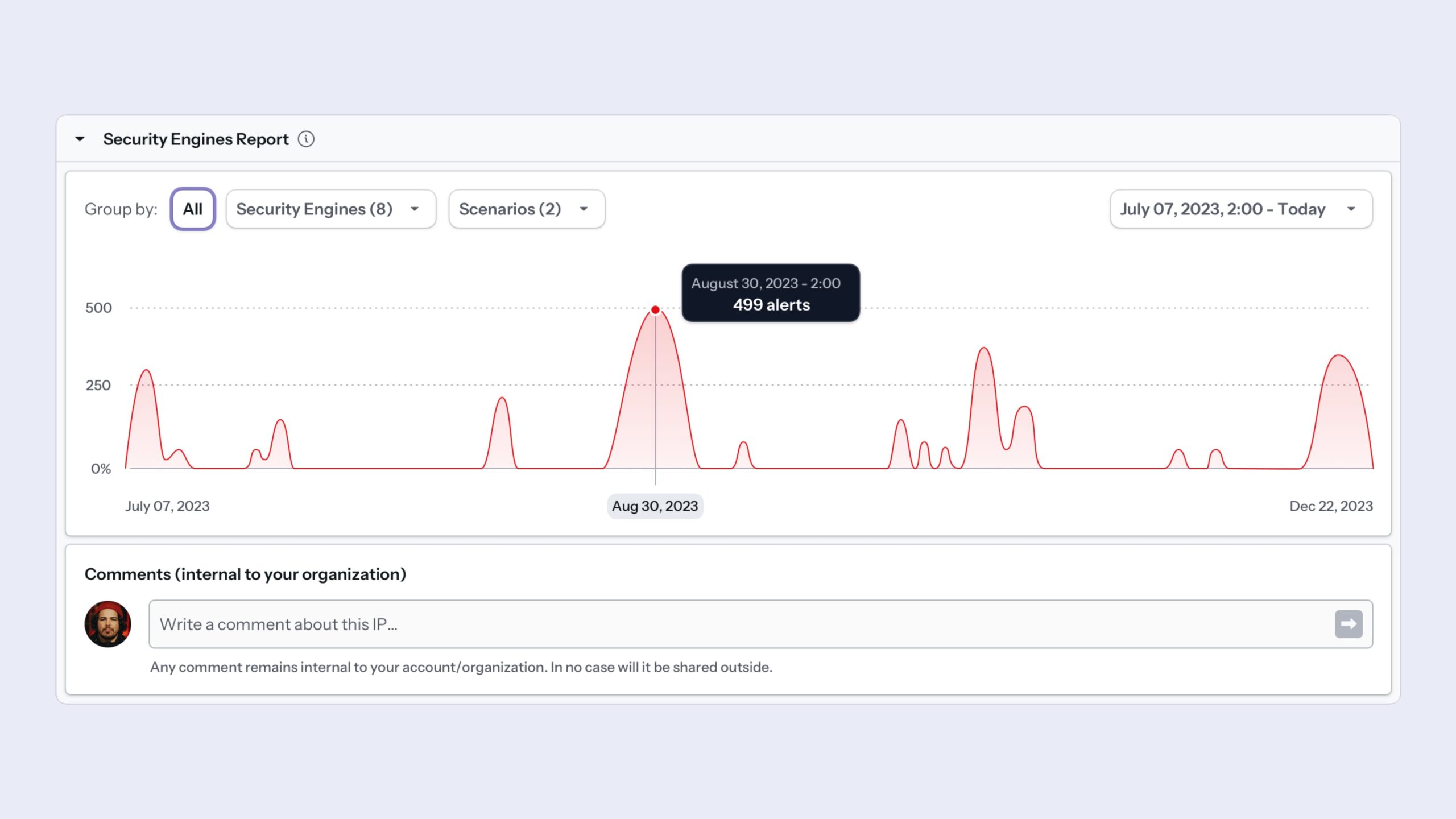Click the Comments section heading

[245, 574]
